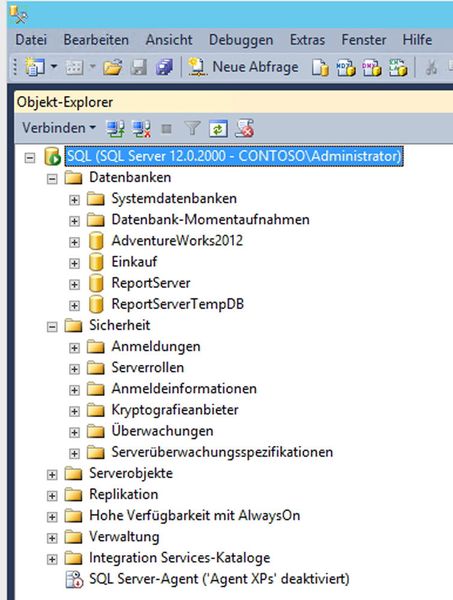Viewport: 453px width, 600px height.
Task: Expand the Serverüberwachungsspezifikationen folder
Action: pyautogui.click(x=74, y=453)
